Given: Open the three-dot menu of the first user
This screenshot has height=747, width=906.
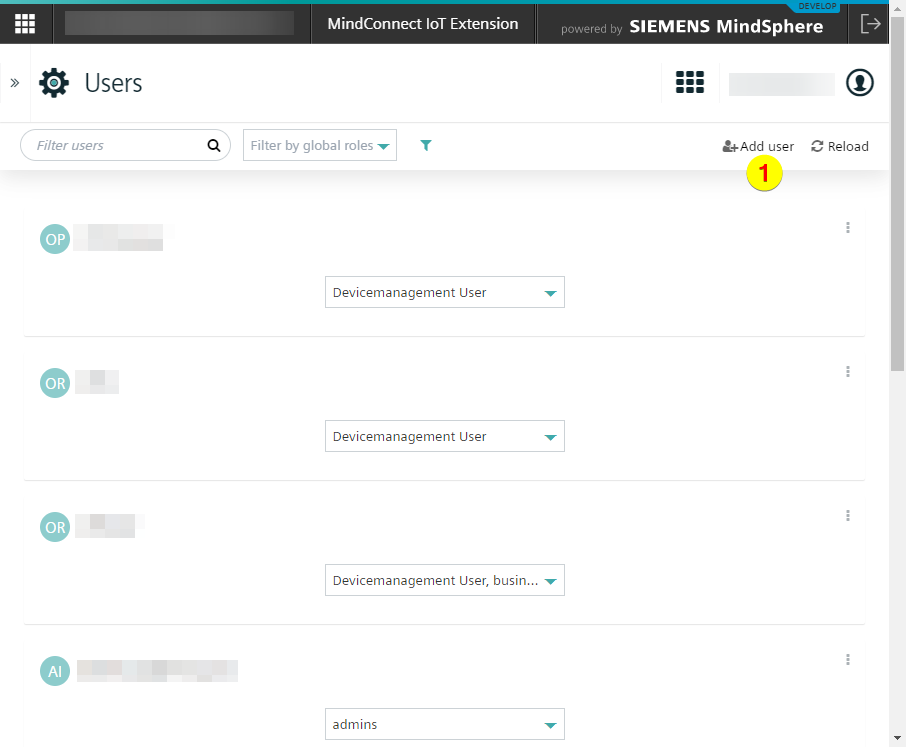Looking at the screenshot, I should point(847,228).
